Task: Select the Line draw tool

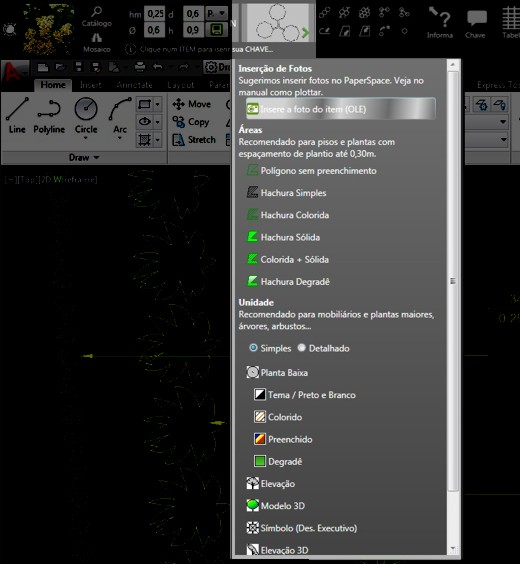Action: 17,115
